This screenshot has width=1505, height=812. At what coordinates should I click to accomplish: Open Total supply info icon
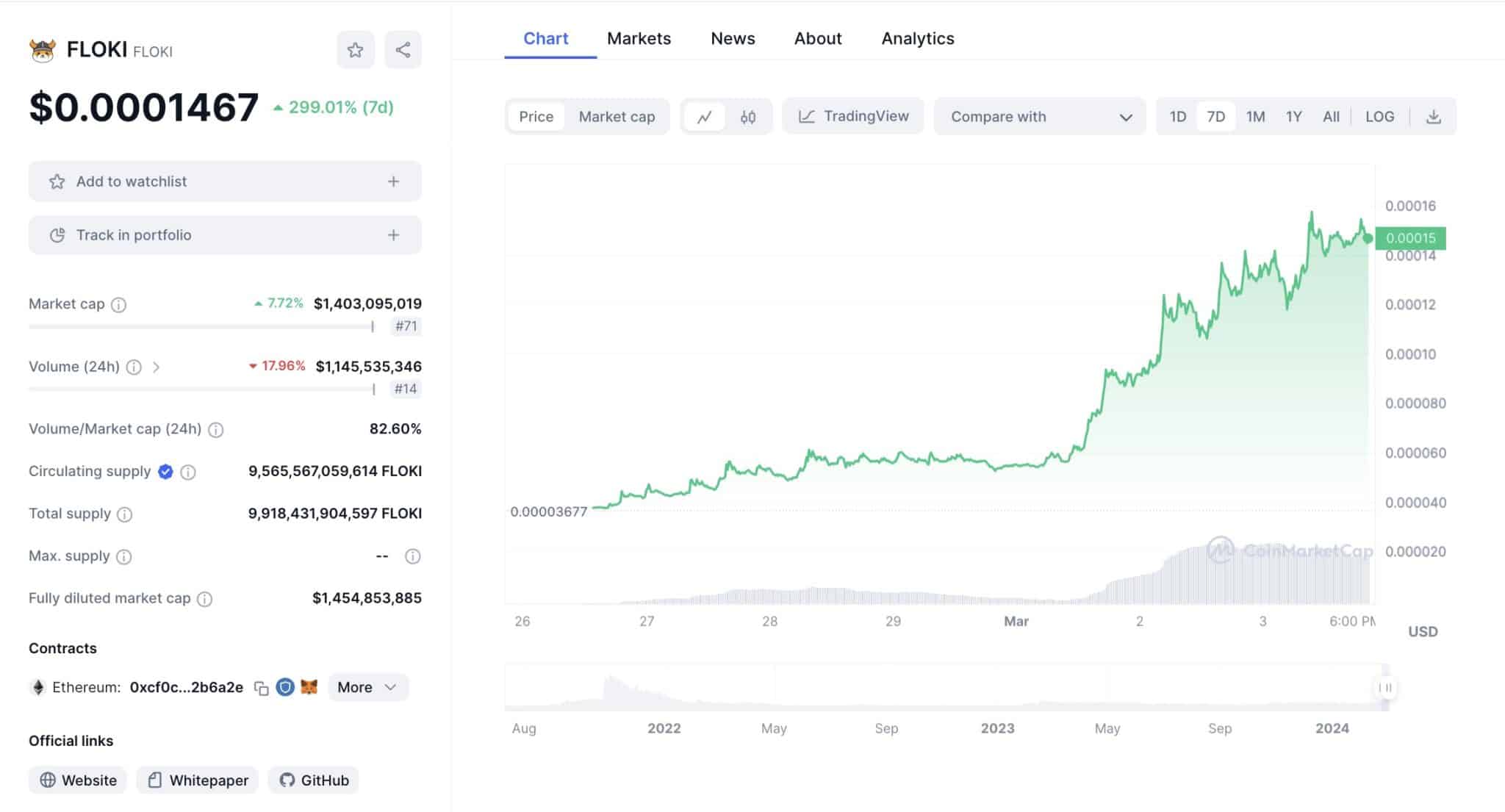pyautogui.click(x=125, y=514)
